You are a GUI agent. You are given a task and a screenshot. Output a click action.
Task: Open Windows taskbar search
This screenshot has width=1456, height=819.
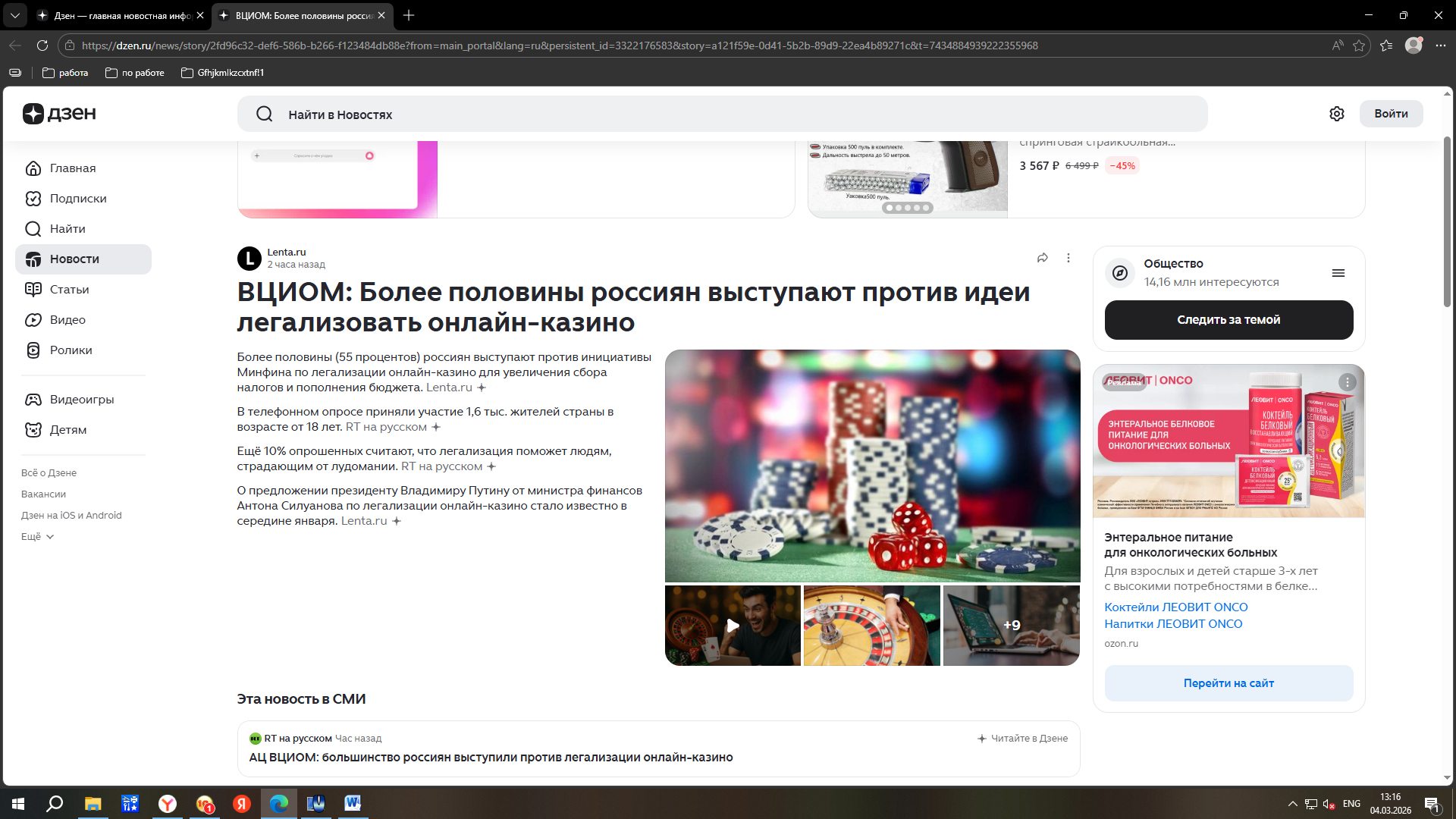(55, 804)
